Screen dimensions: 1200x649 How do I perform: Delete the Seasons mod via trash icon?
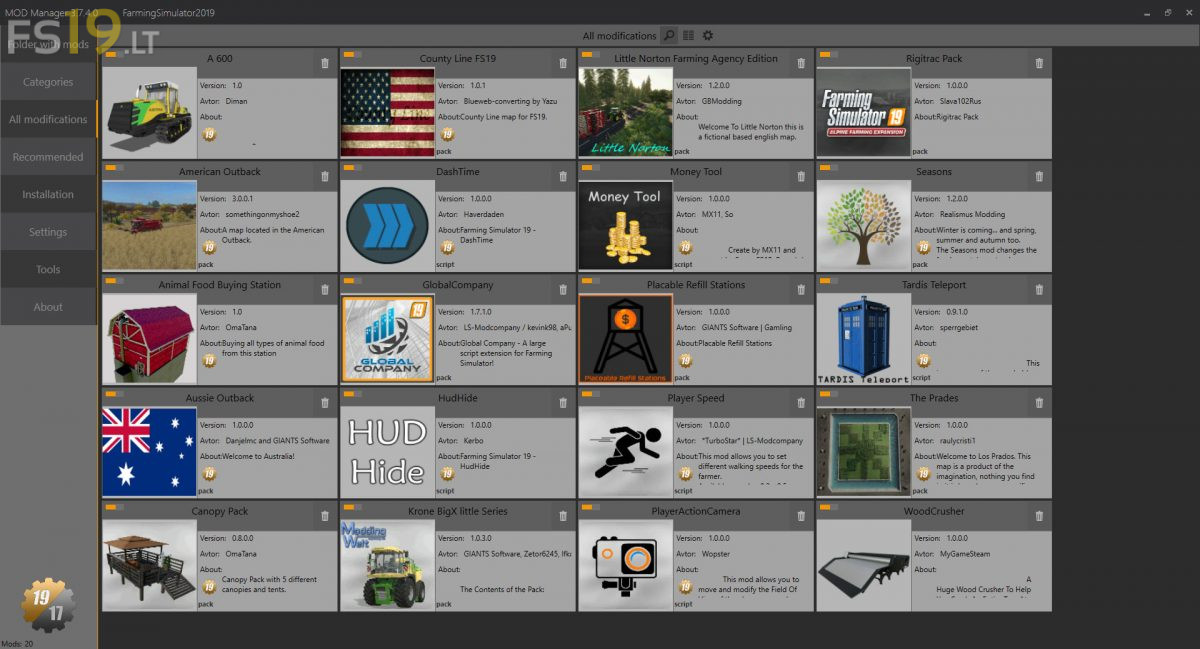tap(1039, 176)
